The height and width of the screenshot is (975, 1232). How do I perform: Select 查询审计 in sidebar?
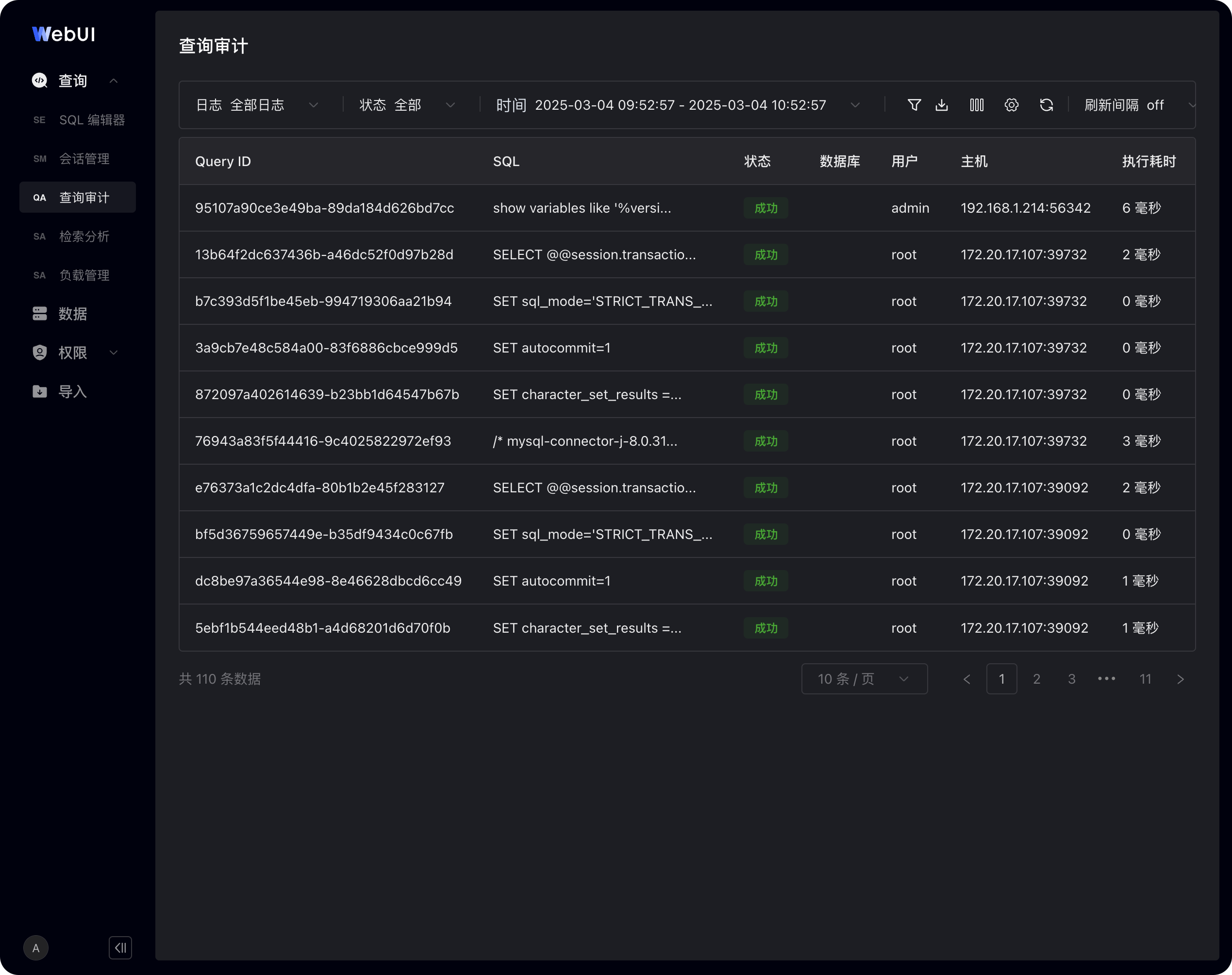coord(78,198)
